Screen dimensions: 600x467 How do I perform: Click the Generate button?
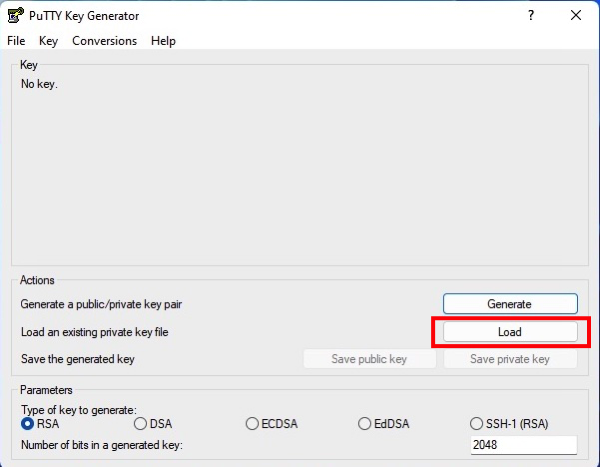tap(510, 304)
